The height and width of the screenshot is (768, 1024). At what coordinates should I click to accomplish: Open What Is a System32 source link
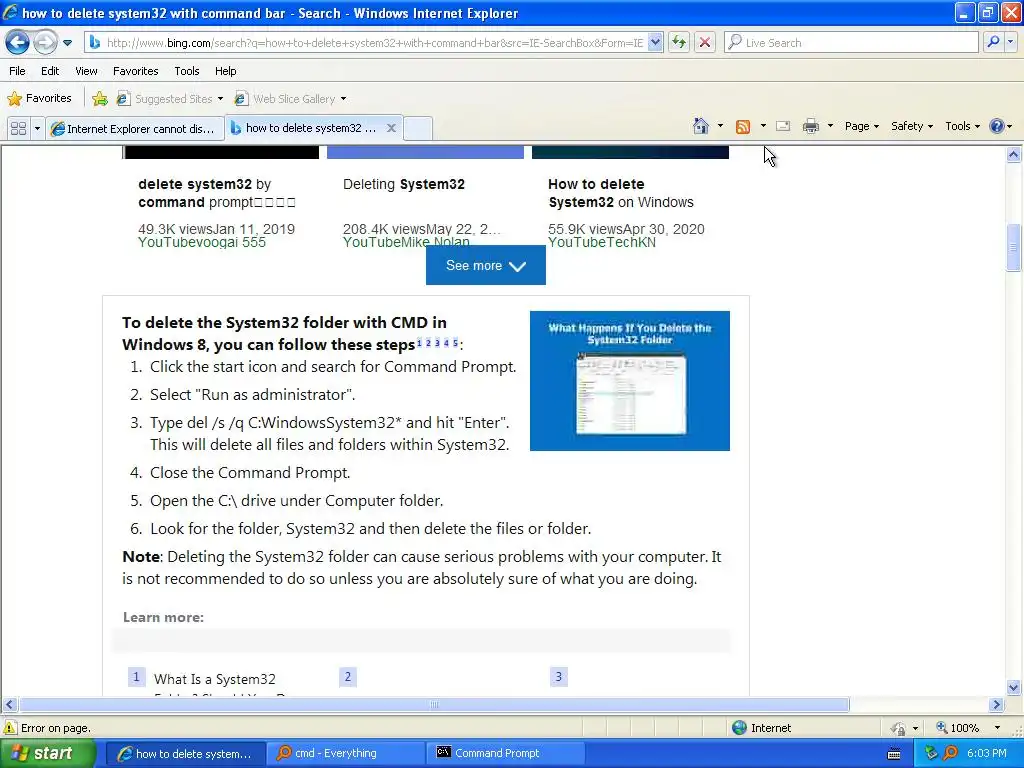(x=215, y=679)
